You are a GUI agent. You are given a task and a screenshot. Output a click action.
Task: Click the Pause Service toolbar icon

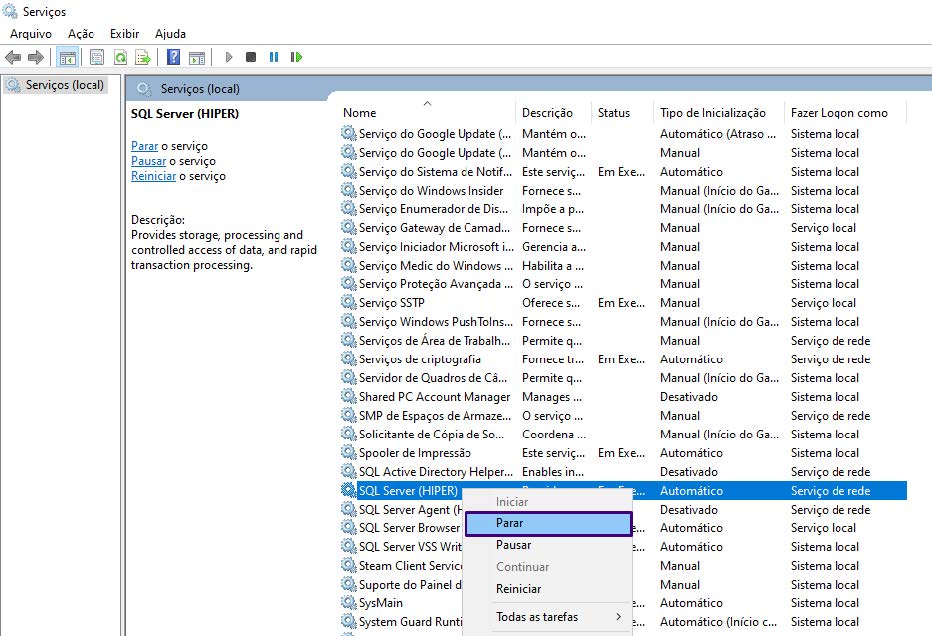[x=274, y=58]
